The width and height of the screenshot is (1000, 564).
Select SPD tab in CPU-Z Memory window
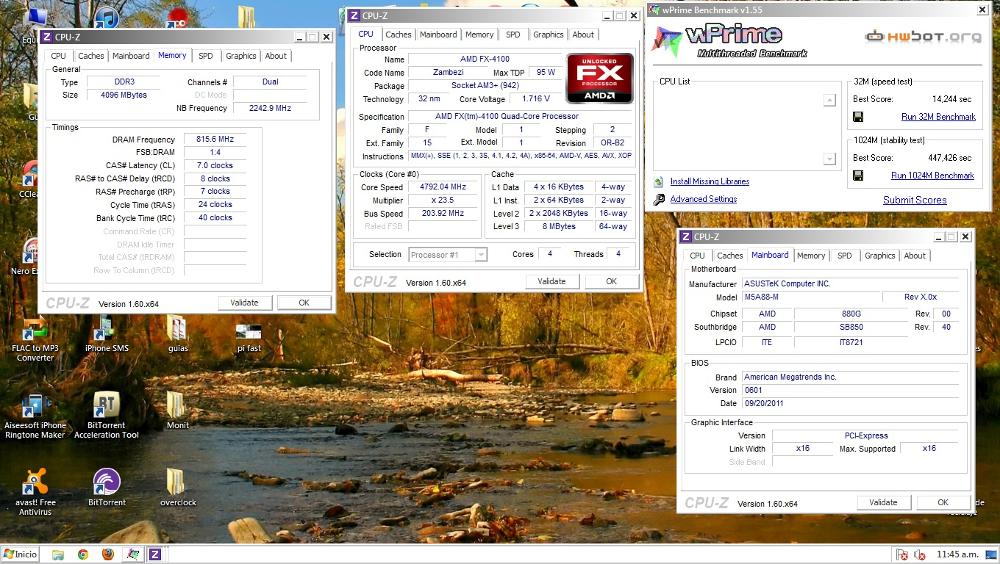205,56
